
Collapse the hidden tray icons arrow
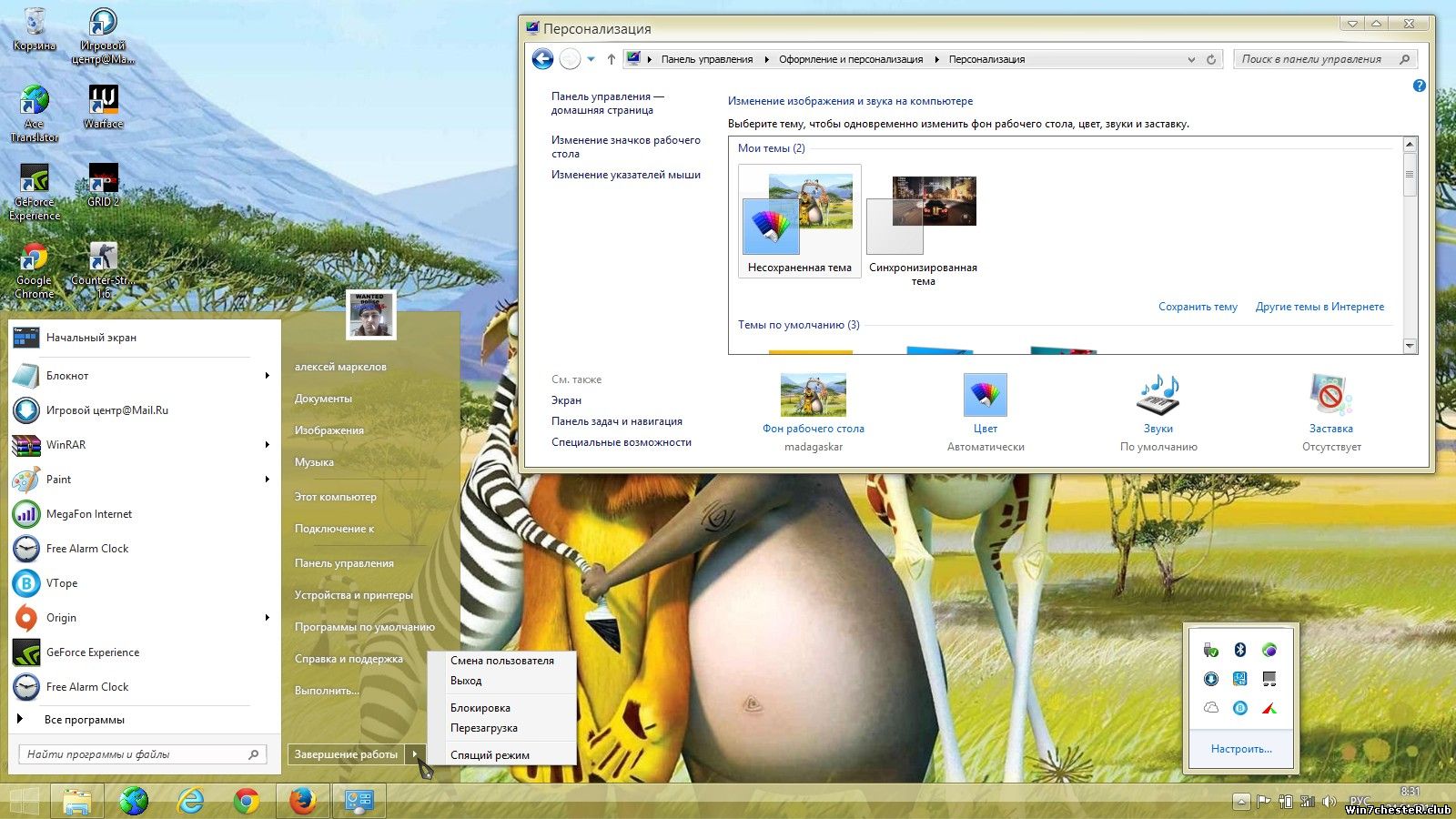pos(1240,802)
